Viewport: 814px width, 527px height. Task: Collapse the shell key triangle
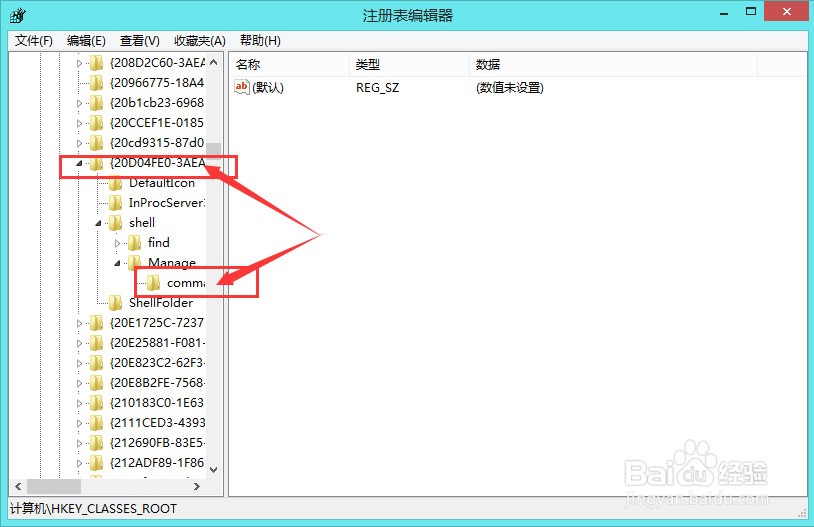click(98, 223)
